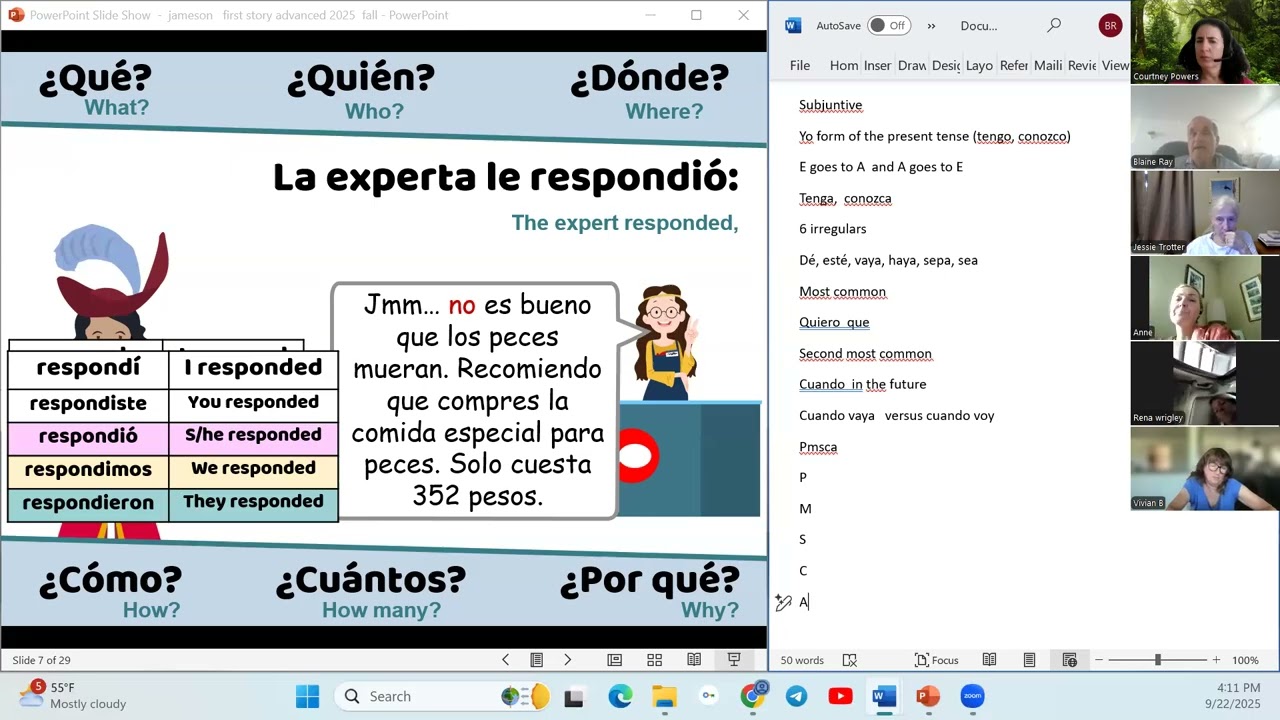The image size is (1280, 720).
Task: Open Zoom from the taskbar
Action: pyautogui.click(x=972, y=696)
